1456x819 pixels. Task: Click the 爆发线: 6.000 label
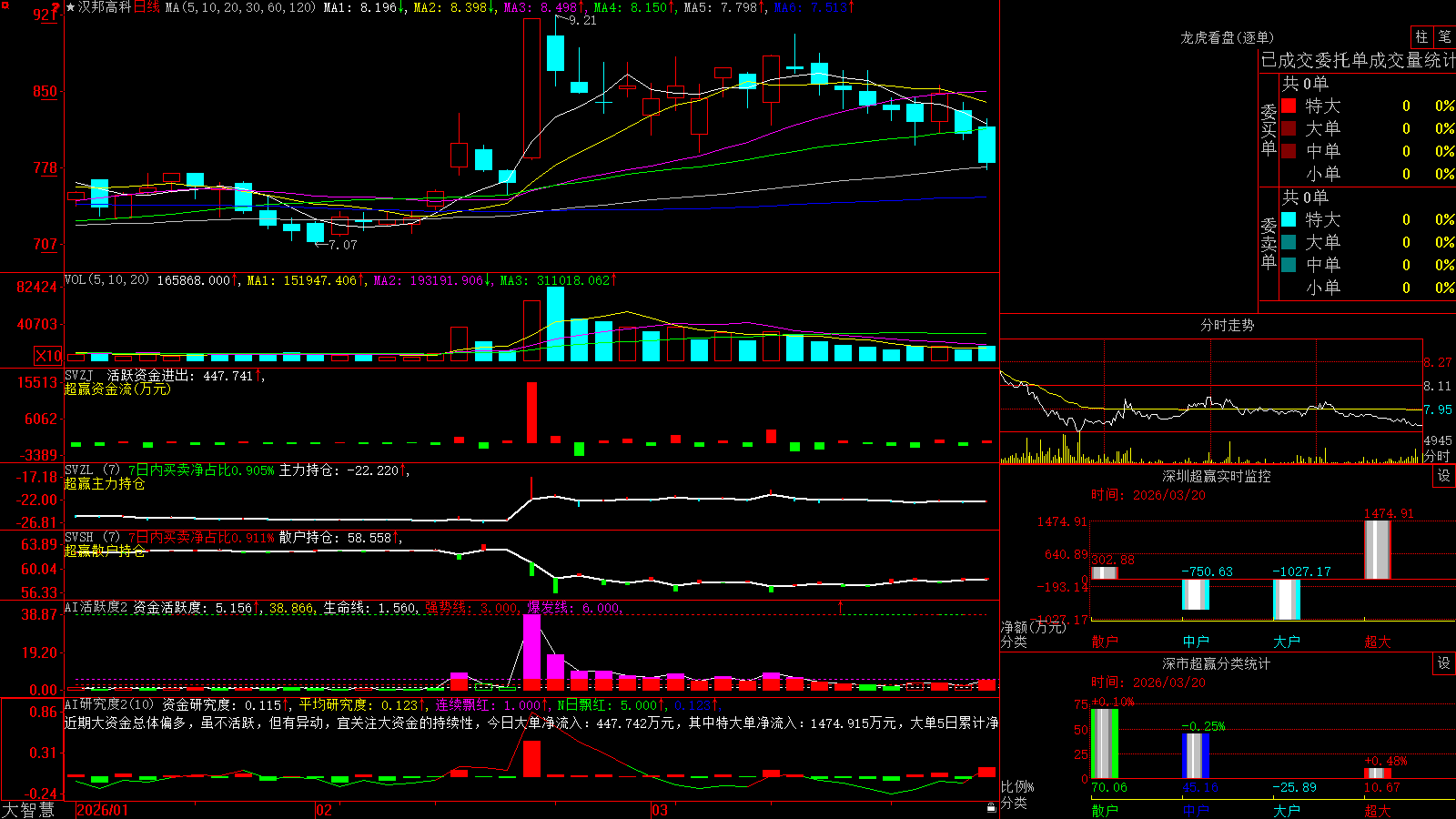573,608
